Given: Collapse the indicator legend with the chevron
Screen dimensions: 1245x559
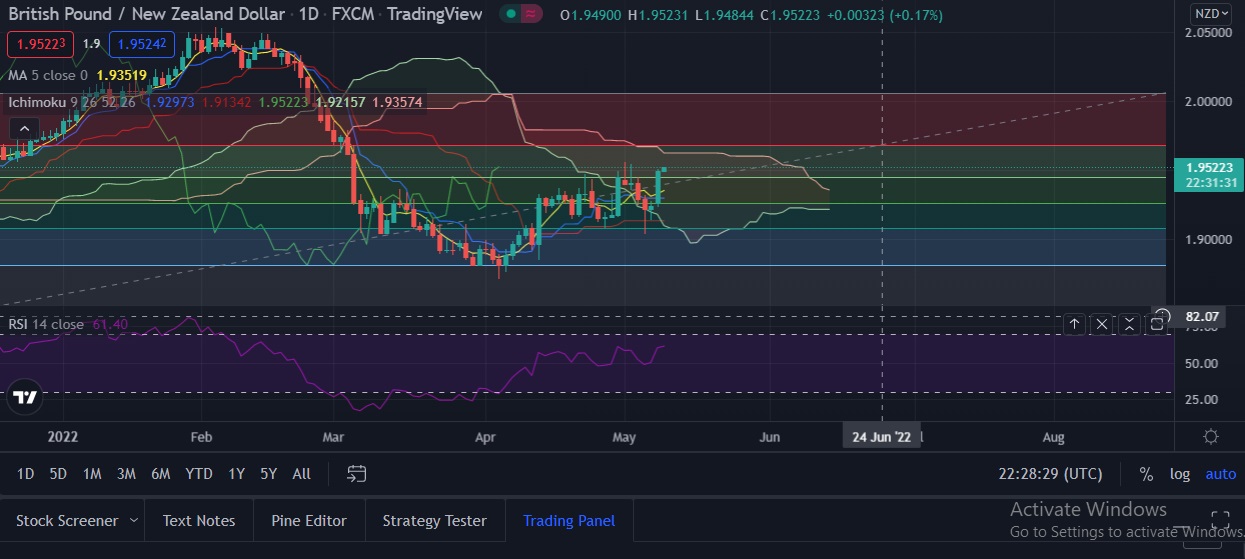Looking at the screenshot, I should click(x=23, y=128).
